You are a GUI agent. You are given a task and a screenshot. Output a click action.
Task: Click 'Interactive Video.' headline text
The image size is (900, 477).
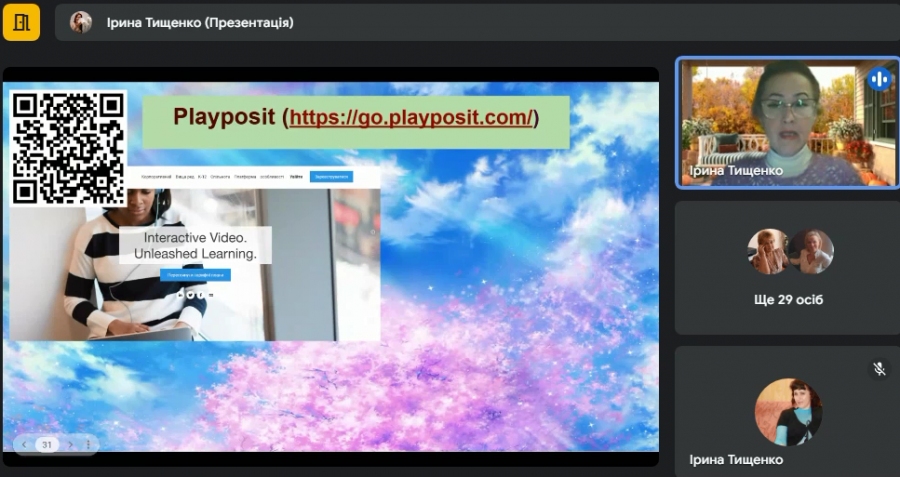pos(195,238)
